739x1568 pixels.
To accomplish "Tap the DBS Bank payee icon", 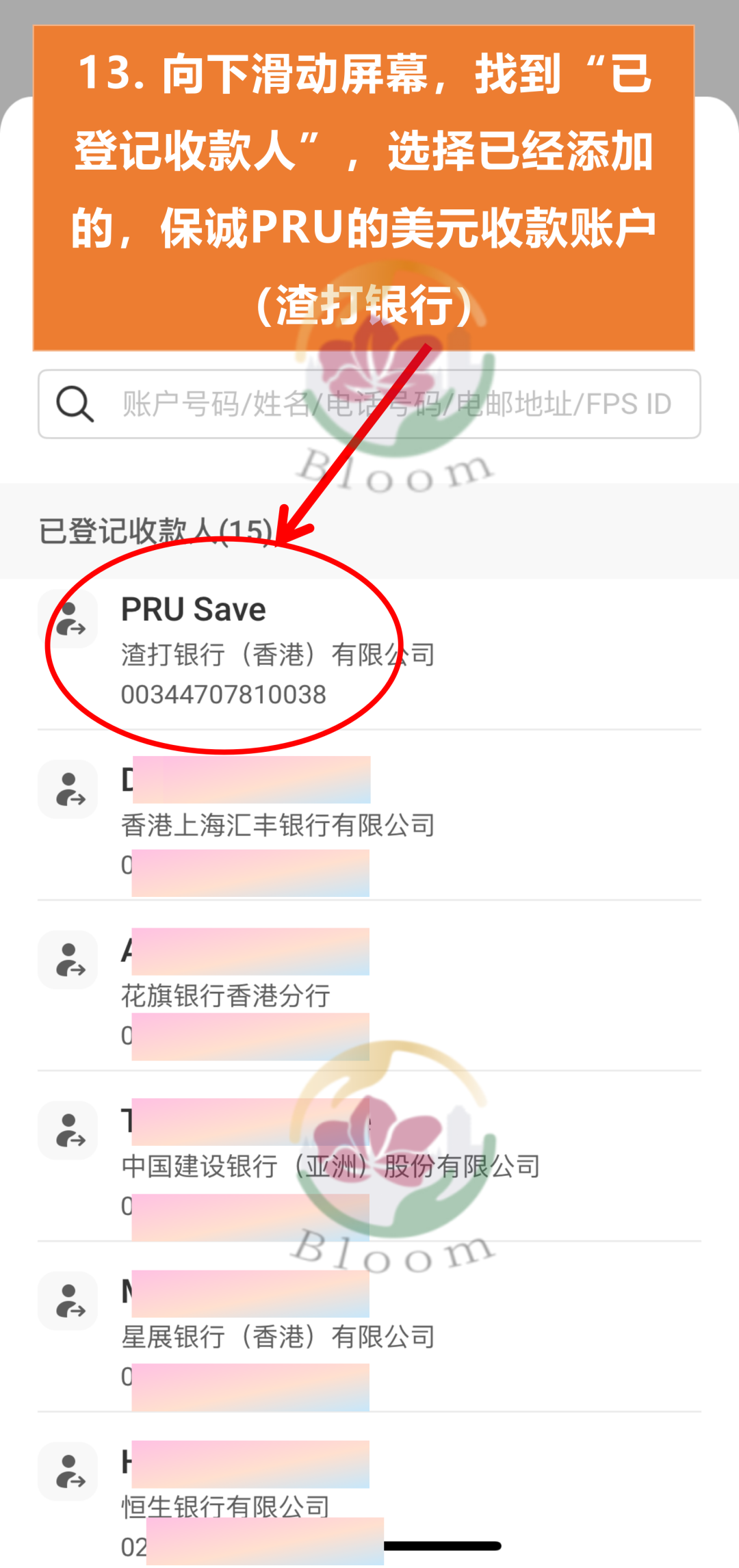I will coord(68,1301).
